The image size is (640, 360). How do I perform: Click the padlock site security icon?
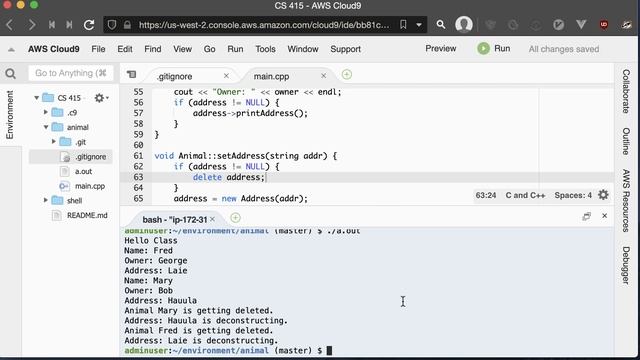(x=127, y=25)
